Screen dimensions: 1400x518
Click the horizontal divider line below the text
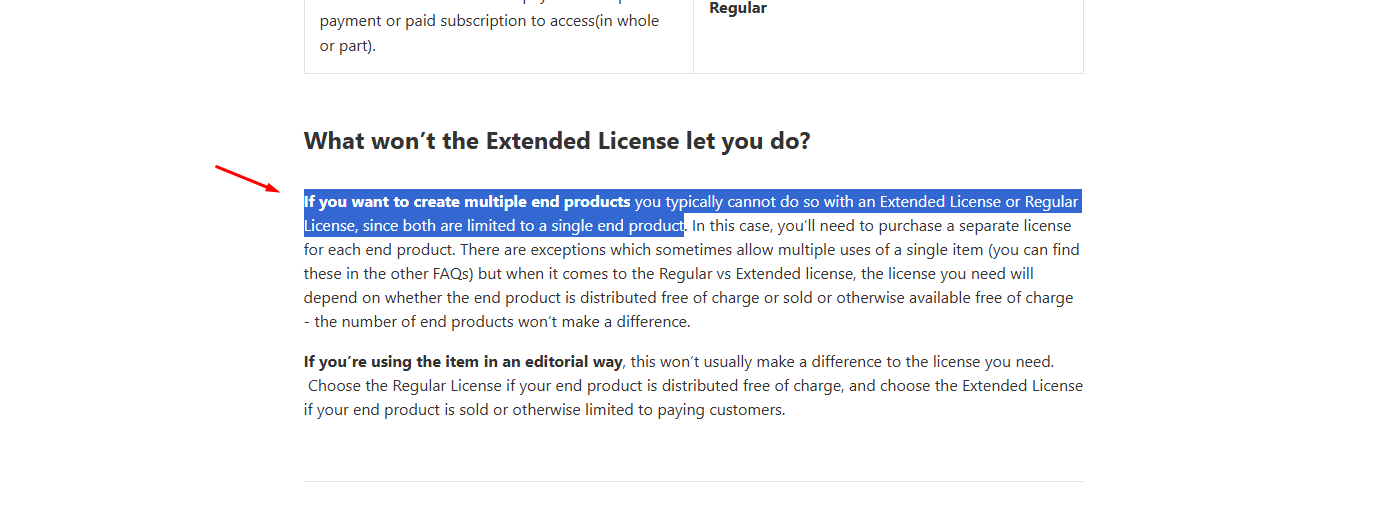[x=693, y=481]
